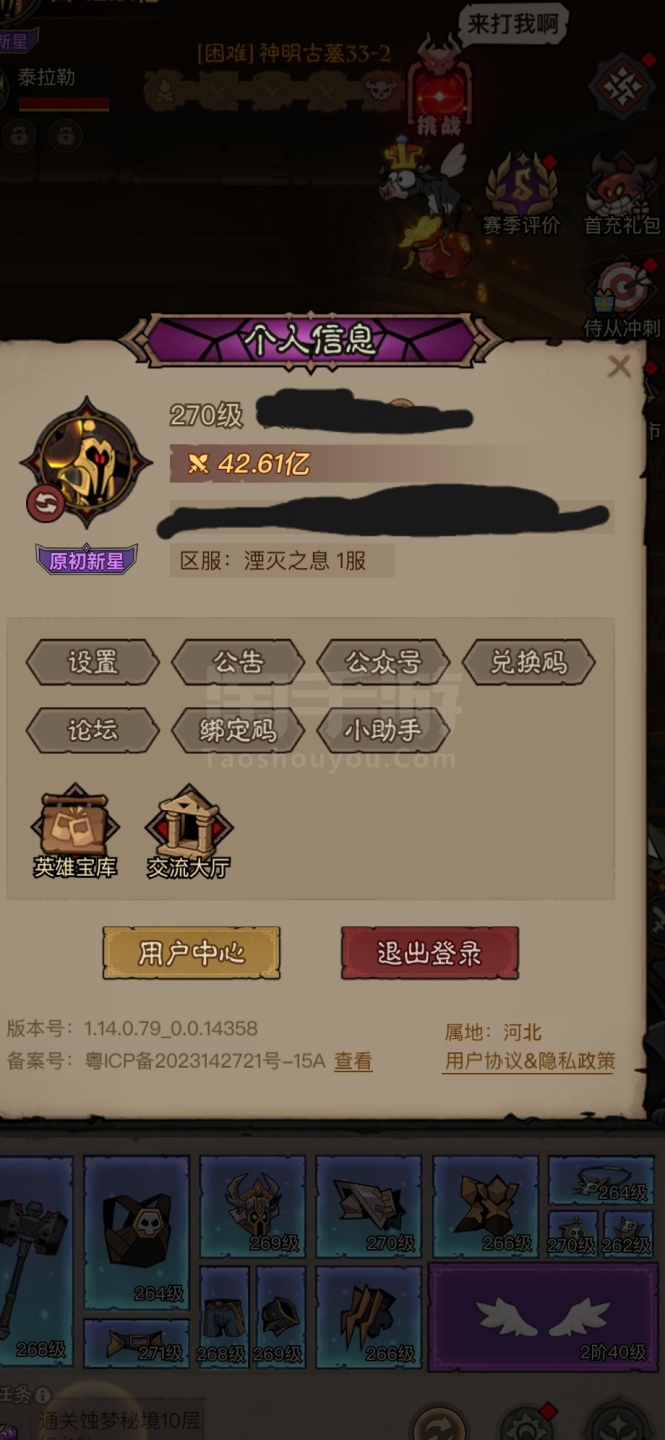
Task: Select the skull chest armor 264级 slot
Action: coord(136,1232)
